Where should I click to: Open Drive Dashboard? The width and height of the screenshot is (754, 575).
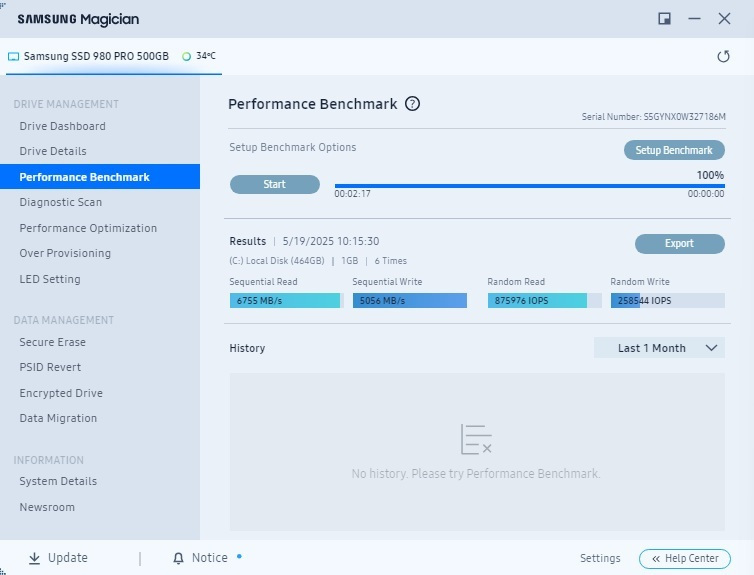pyautogui.click(x=63, y=126)
